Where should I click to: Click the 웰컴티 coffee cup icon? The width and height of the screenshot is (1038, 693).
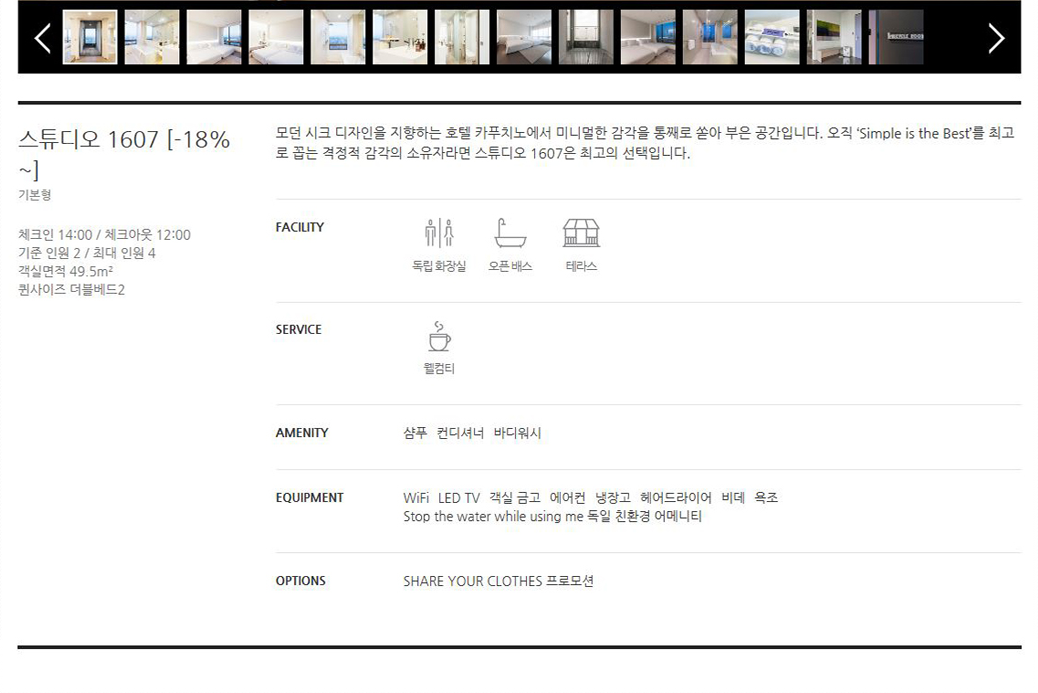pos(439,336)
